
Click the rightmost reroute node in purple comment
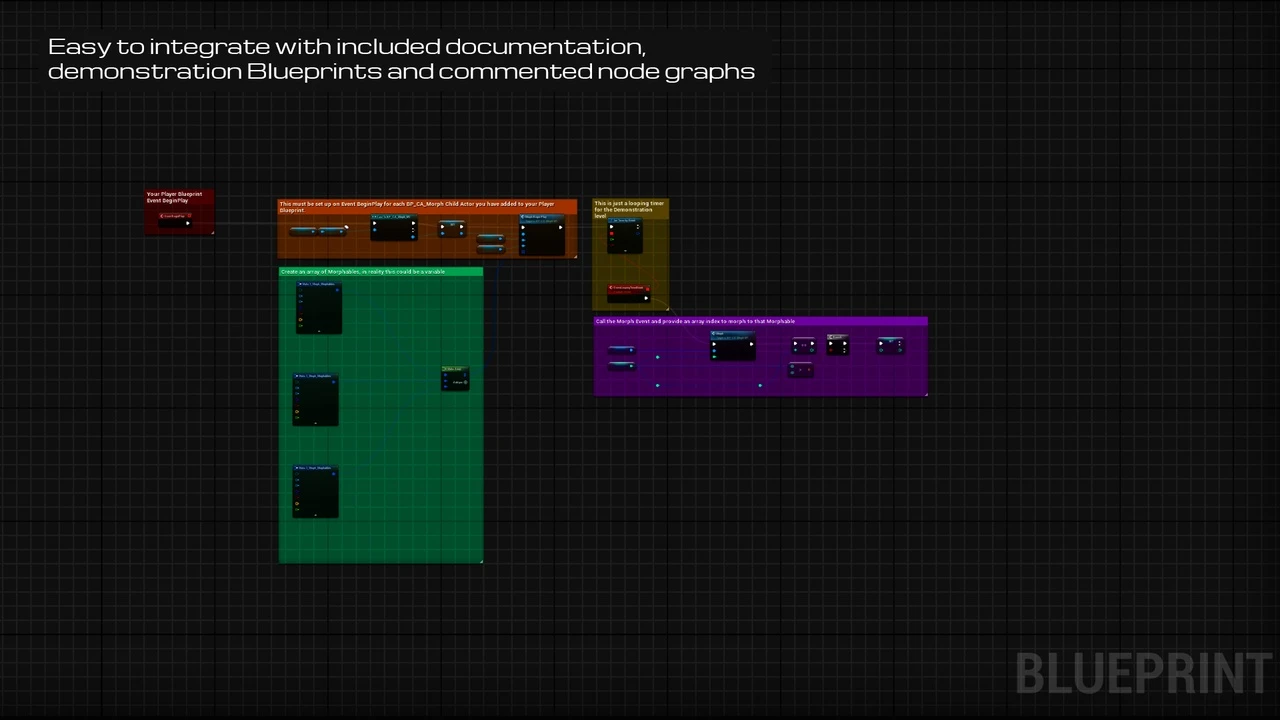point(760,385)
